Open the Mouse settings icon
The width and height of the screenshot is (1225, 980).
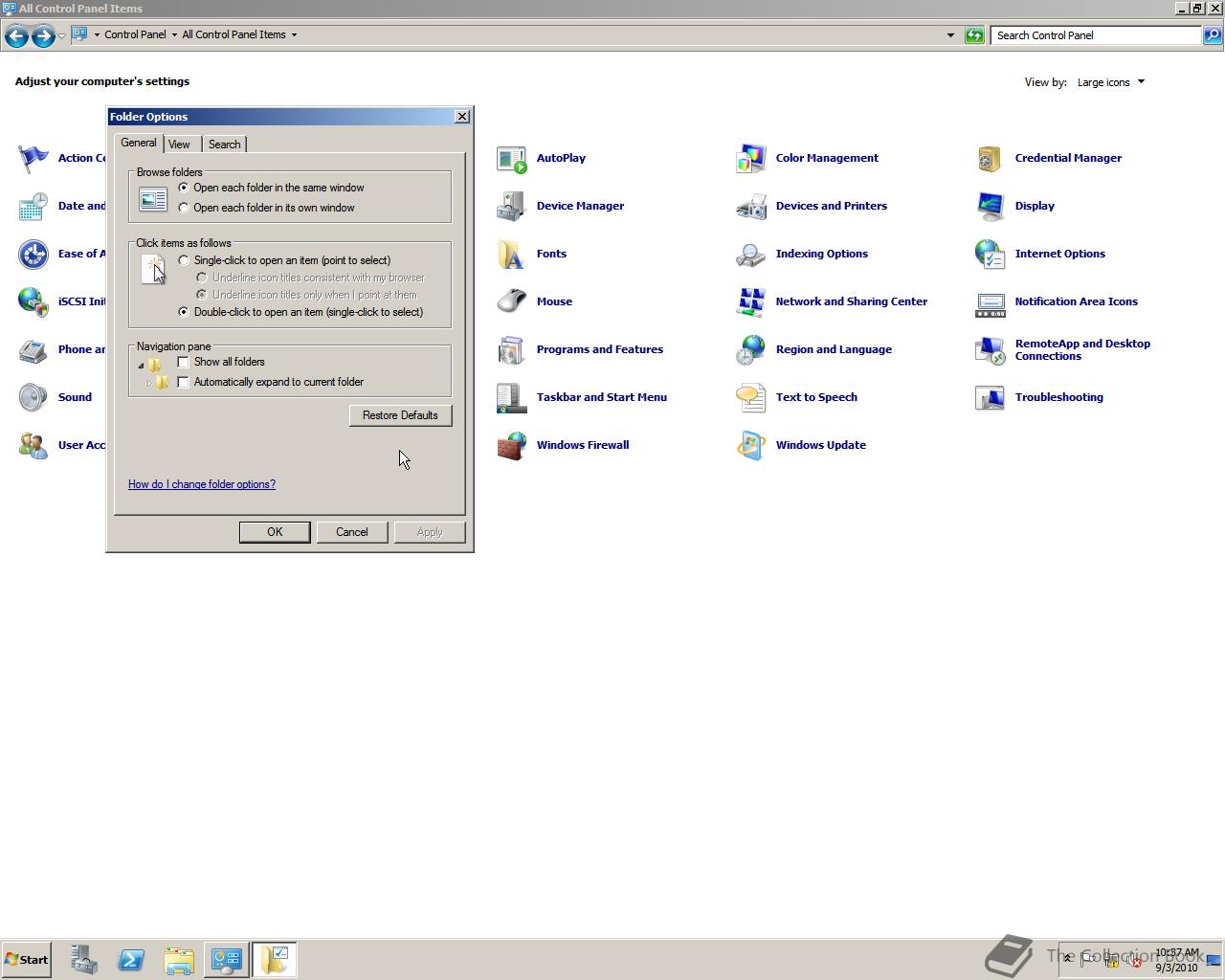click(x=512, y=302)
